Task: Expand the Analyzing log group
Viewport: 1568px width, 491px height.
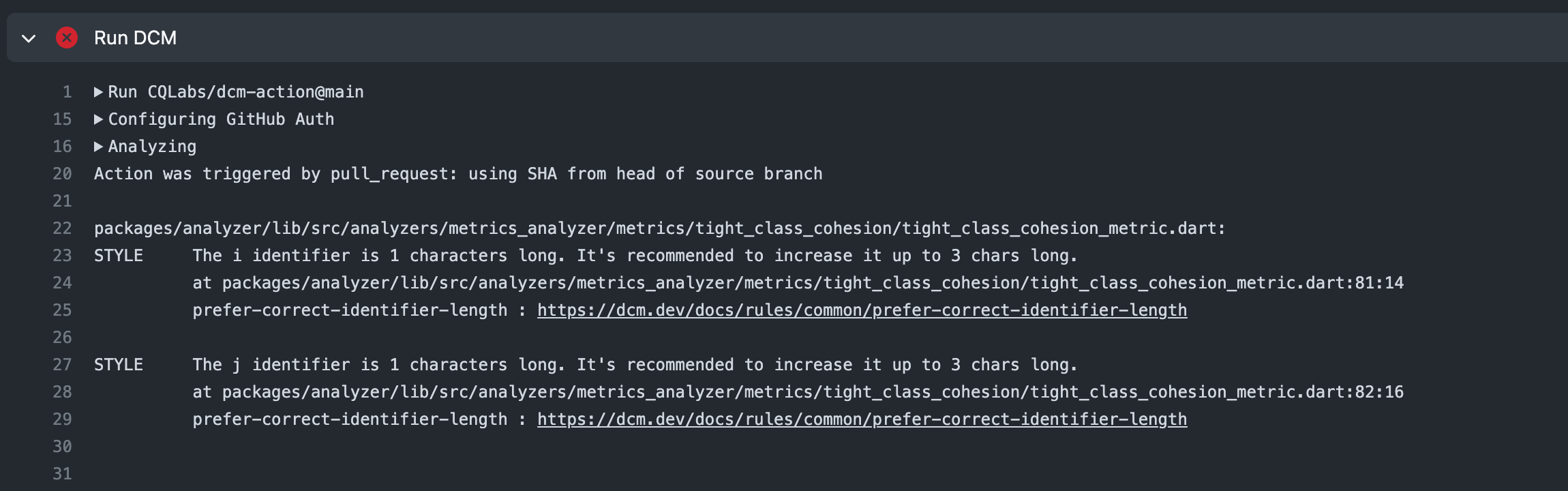Action: (x=145, y=147)
